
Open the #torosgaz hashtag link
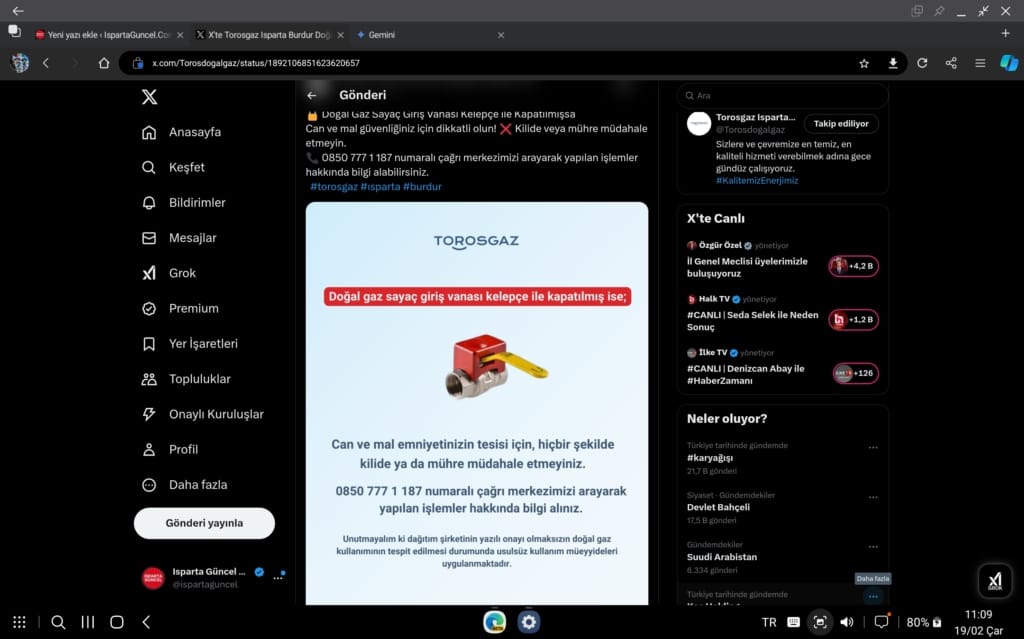334,186
